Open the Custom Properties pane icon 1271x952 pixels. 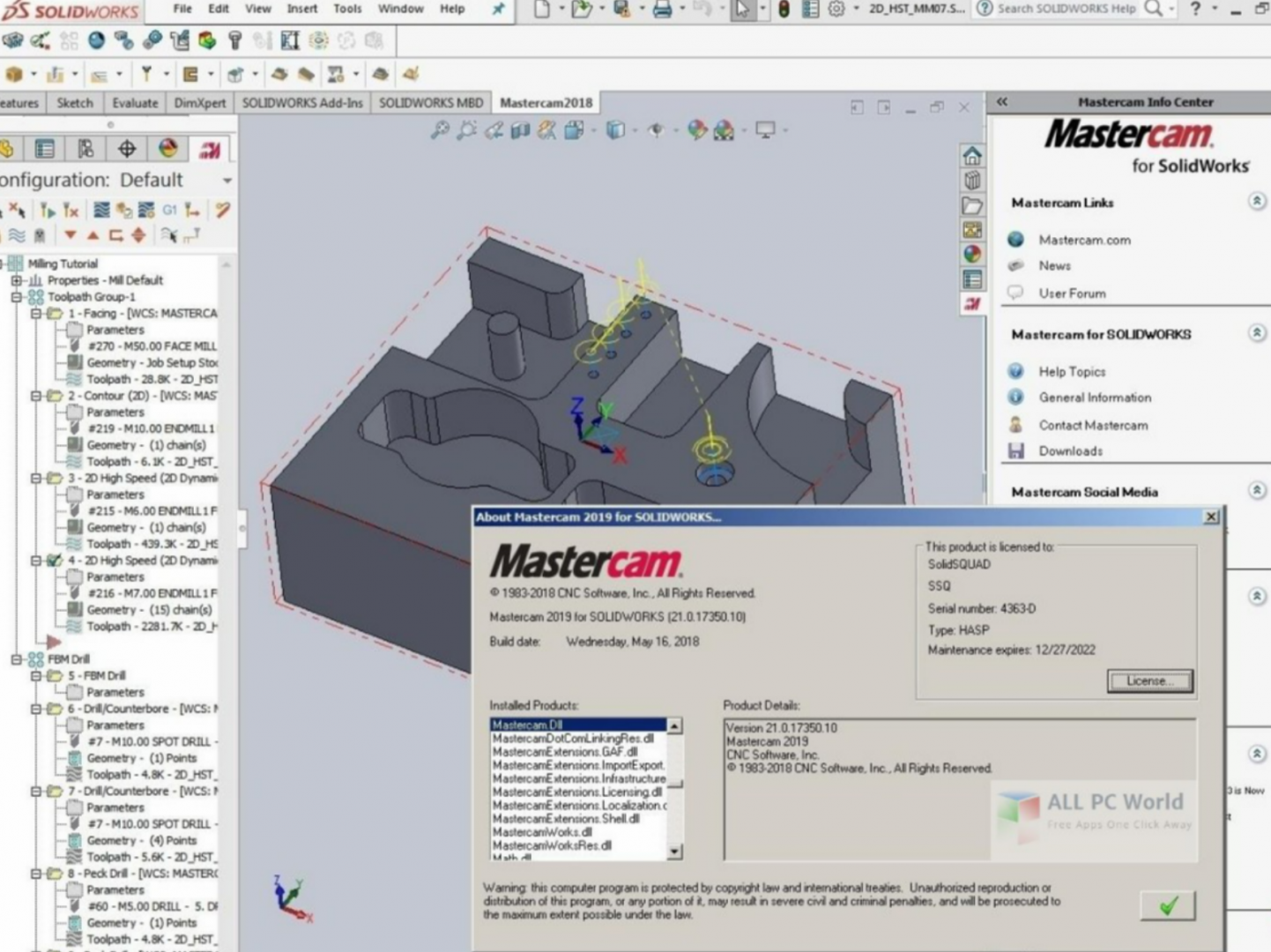pyautogui.click(x=971, y=279)
